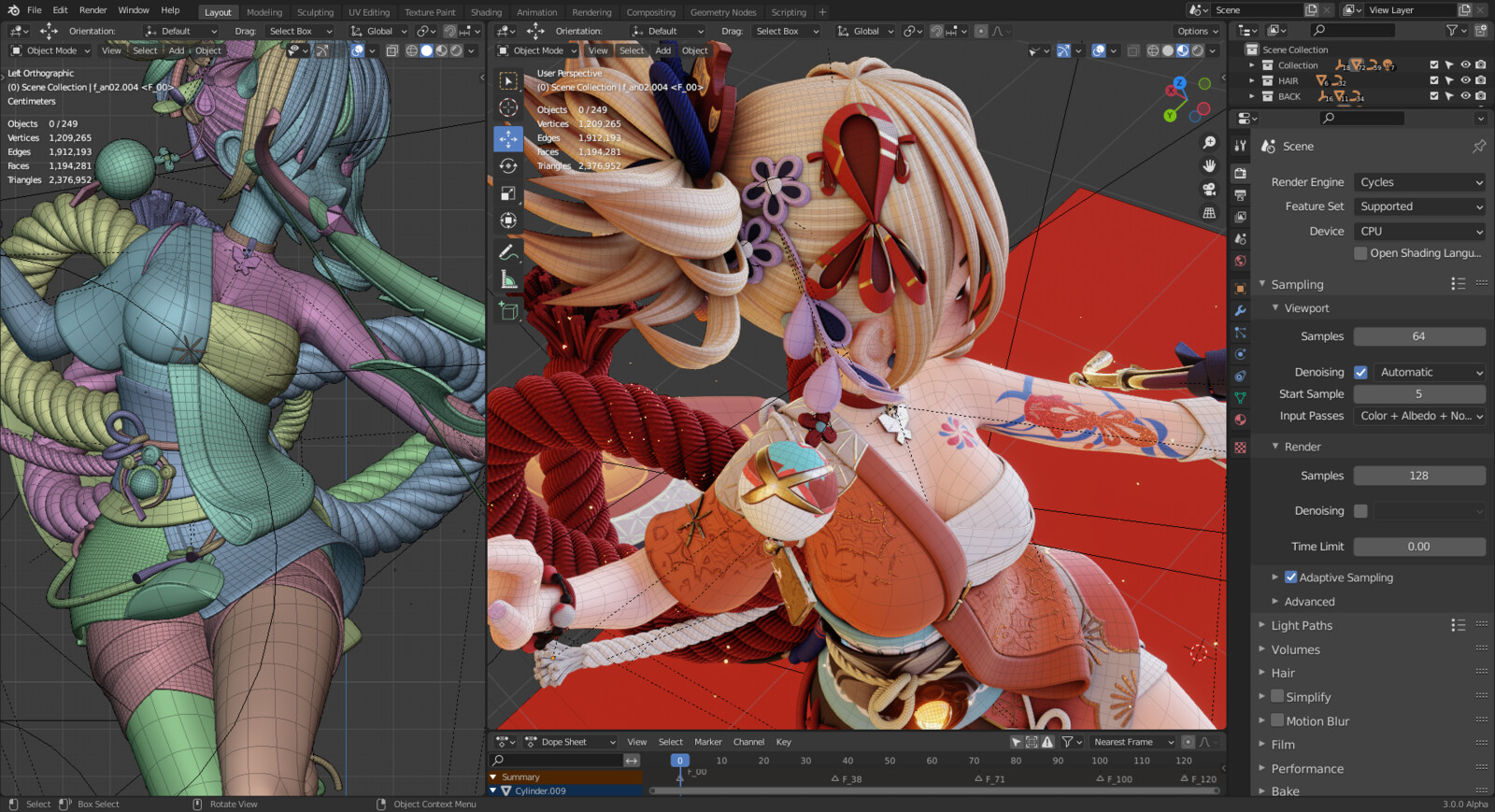Open Input Passes dropdown

pyautogui.click(x=1420, y=416)
